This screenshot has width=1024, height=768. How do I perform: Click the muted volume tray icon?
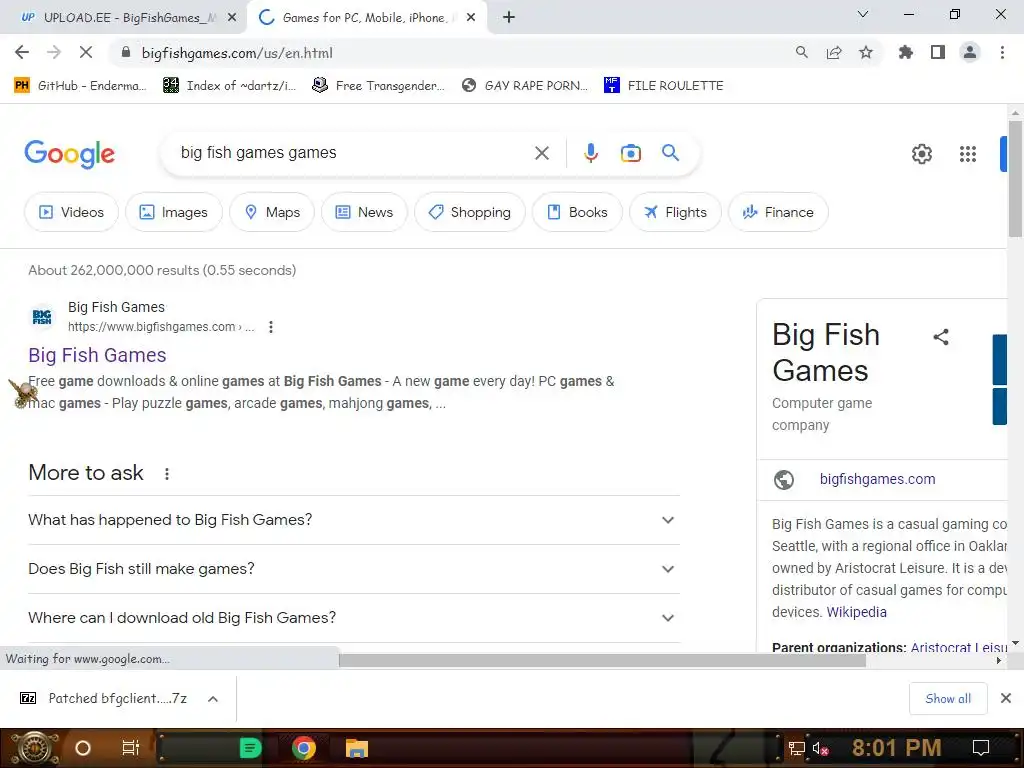tap(820, 749)
